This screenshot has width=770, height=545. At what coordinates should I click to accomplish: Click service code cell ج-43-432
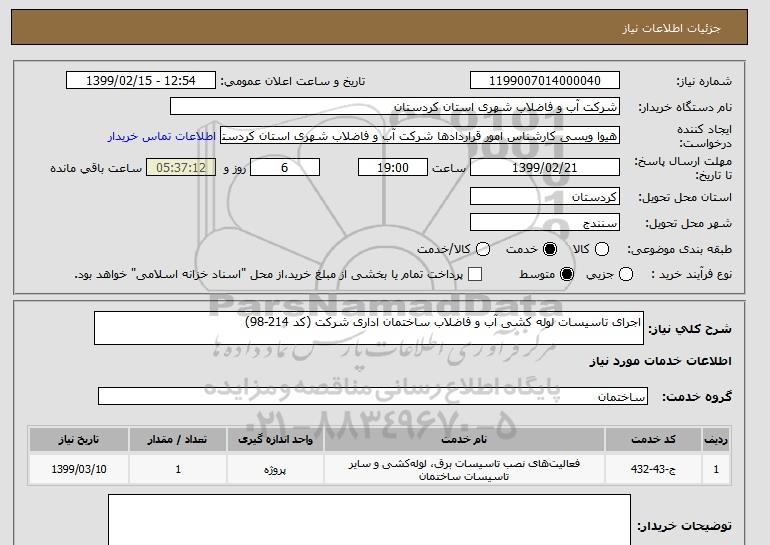(653, 469)
